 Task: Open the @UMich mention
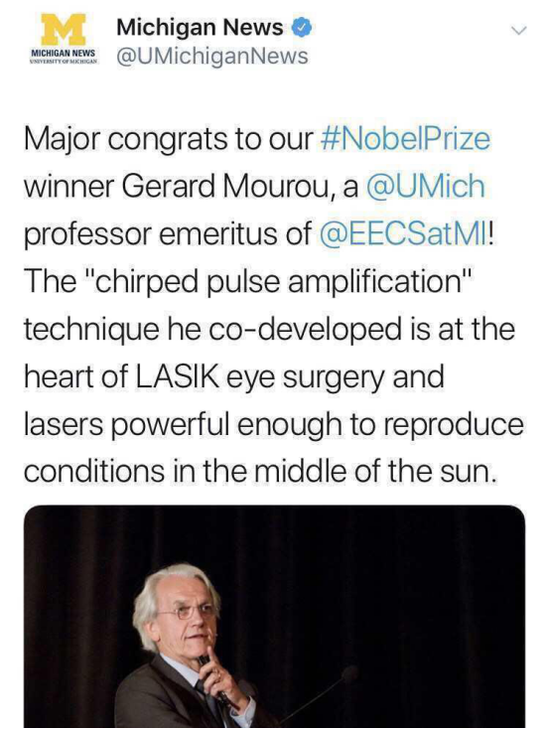click(425, 186)
